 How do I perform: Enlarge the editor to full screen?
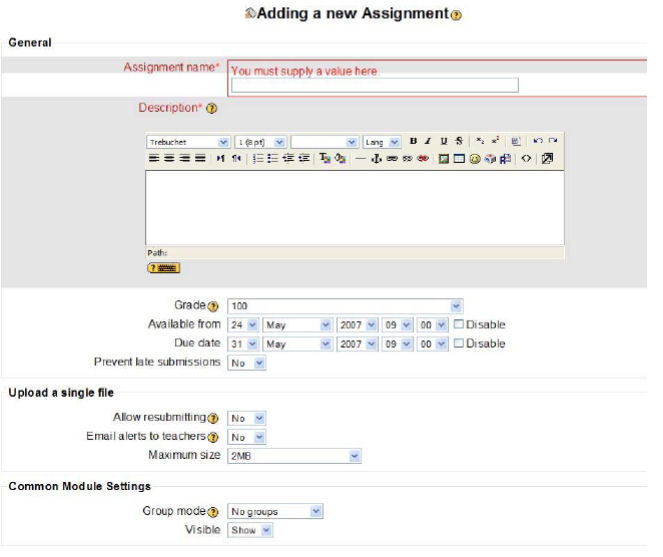[547, 158]
